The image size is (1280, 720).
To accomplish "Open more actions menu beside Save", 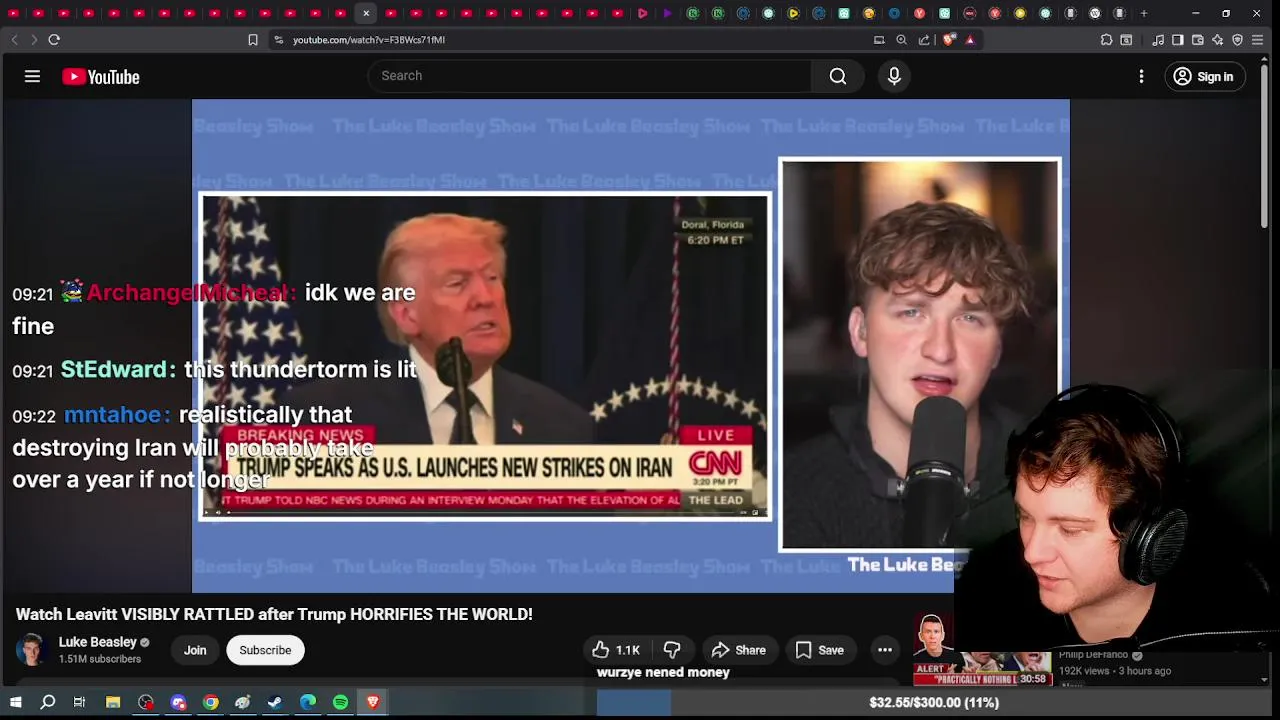I will point(885,650).
